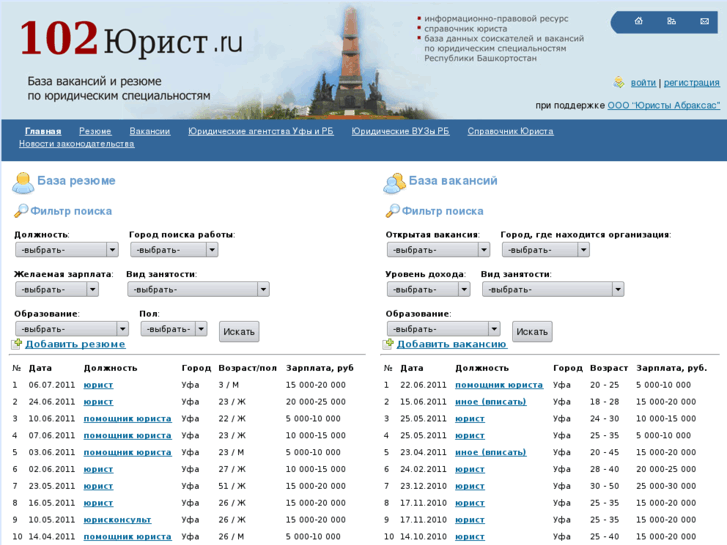Open vacancy Вид занятости dropdown
Screen dimensions: 727x545
click(553, 289)
